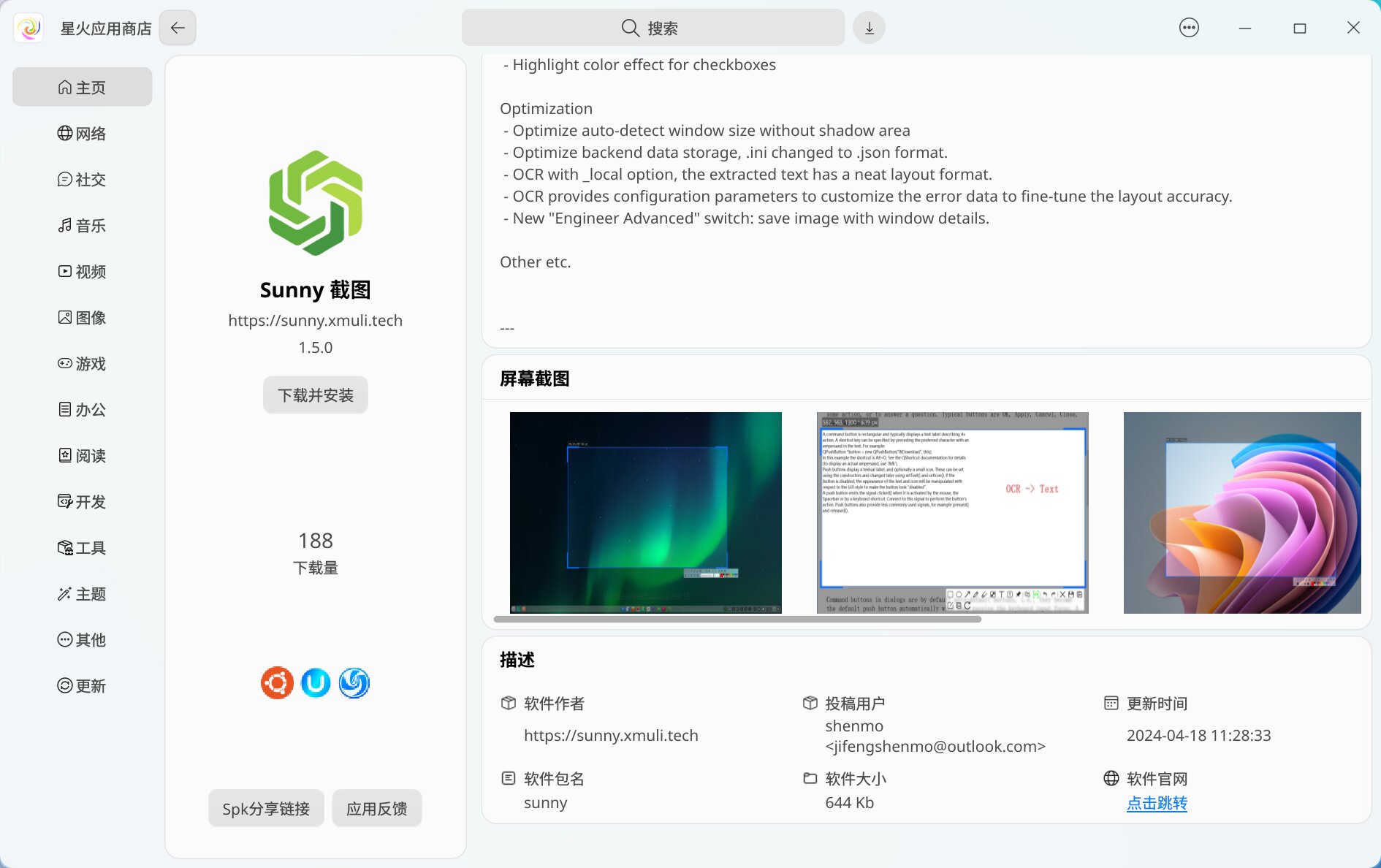The width and height of the screenshot is (1381, 868).
Task: Click Spk分享链接 button
Action: pos(266,808)
